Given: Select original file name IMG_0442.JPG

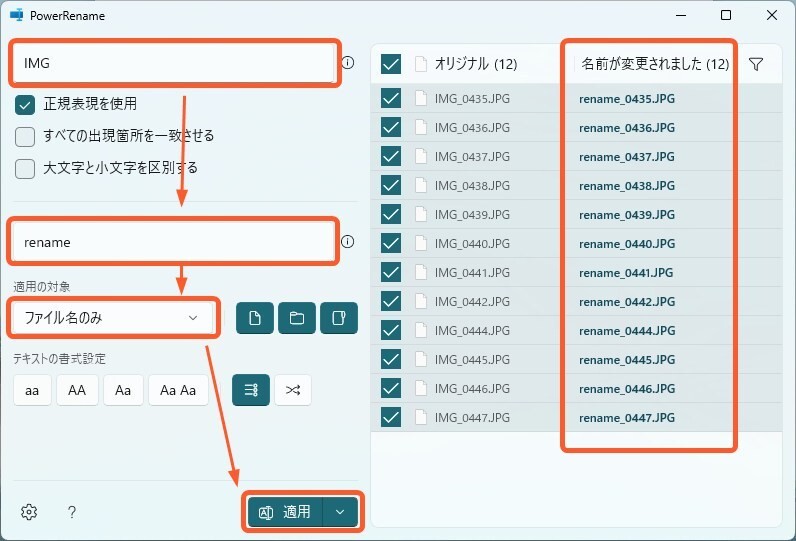Looking at the screenshot, I should coord(472,301).
